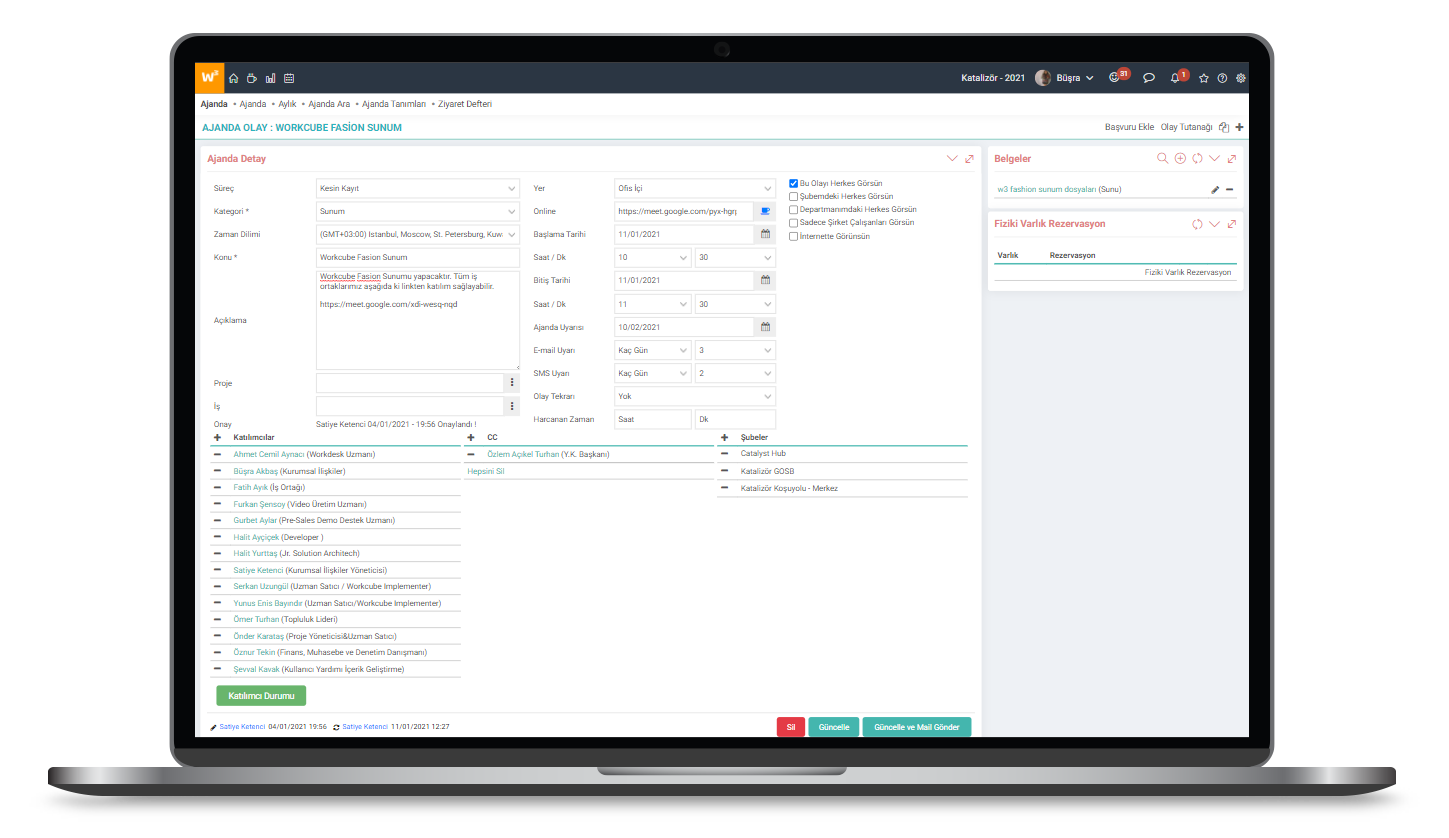Screen dimensions: 1449x838
Task: Check Şubemdeki Herkes Görsün
Action: (x=793, y=197)
